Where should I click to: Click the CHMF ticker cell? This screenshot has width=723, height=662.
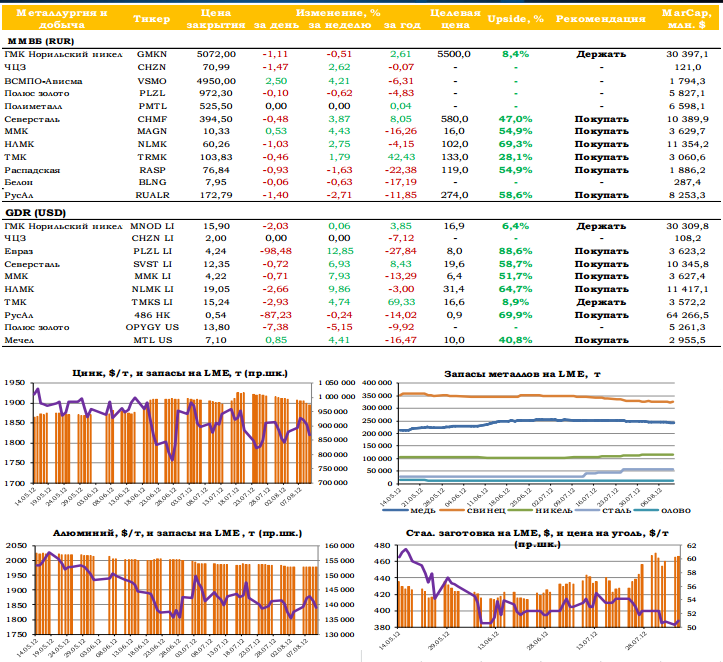click(152, 119)
